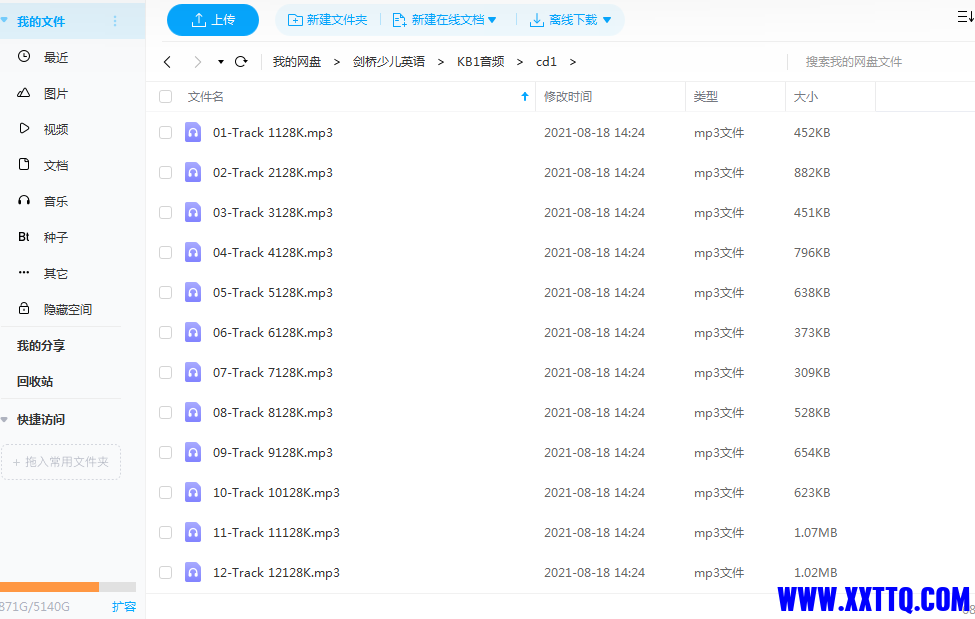Open 我的分享 in the sidebar

coord(40,345)
